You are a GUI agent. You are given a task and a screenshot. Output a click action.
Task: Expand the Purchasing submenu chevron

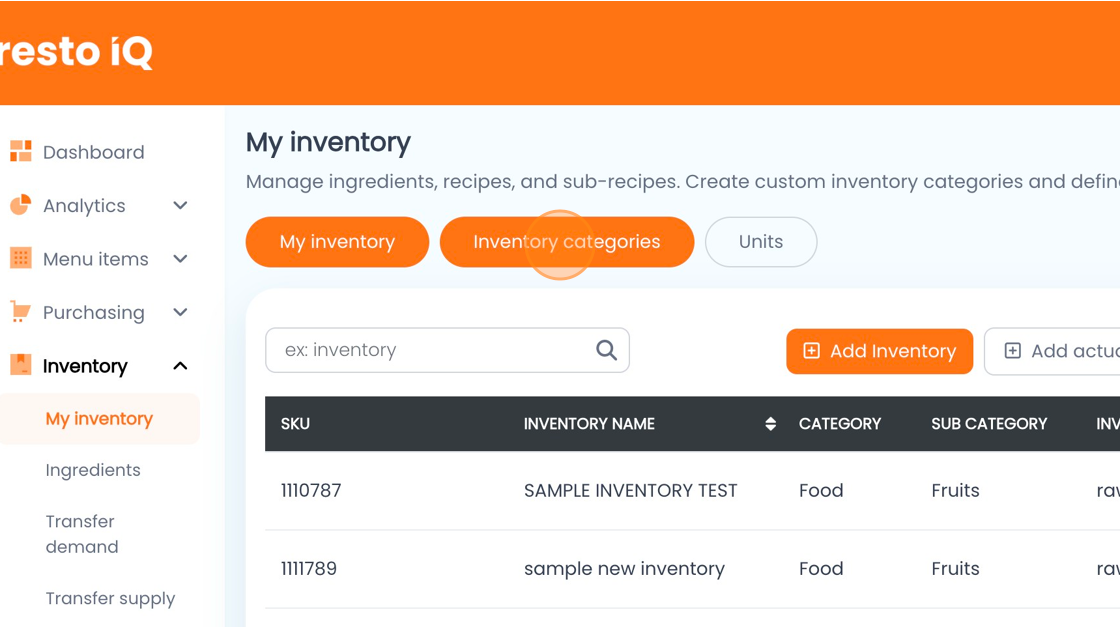180,312
